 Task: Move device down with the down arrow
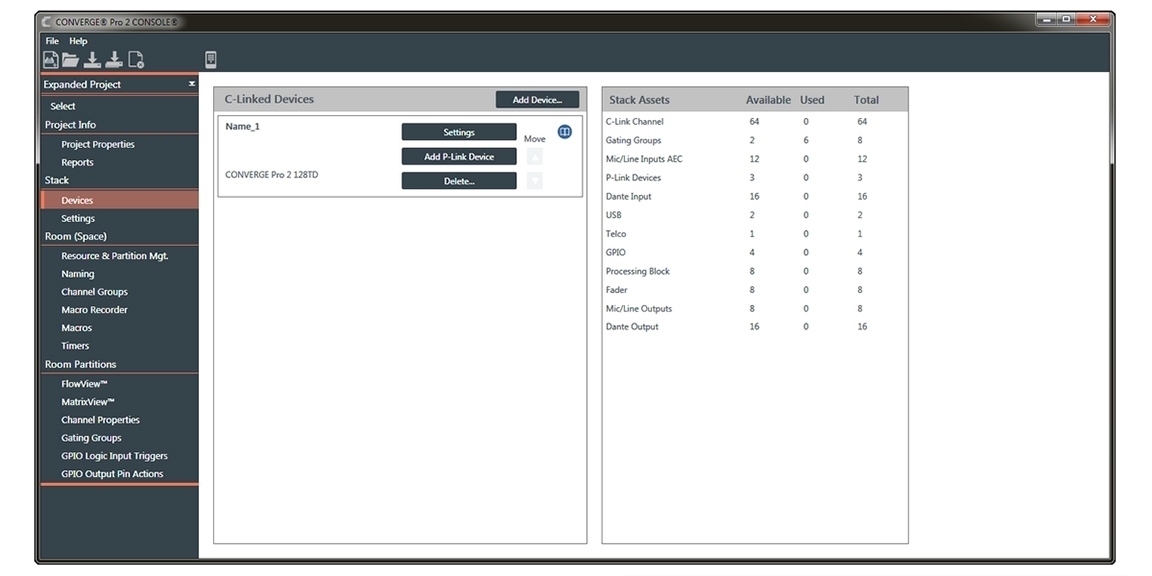535,181
